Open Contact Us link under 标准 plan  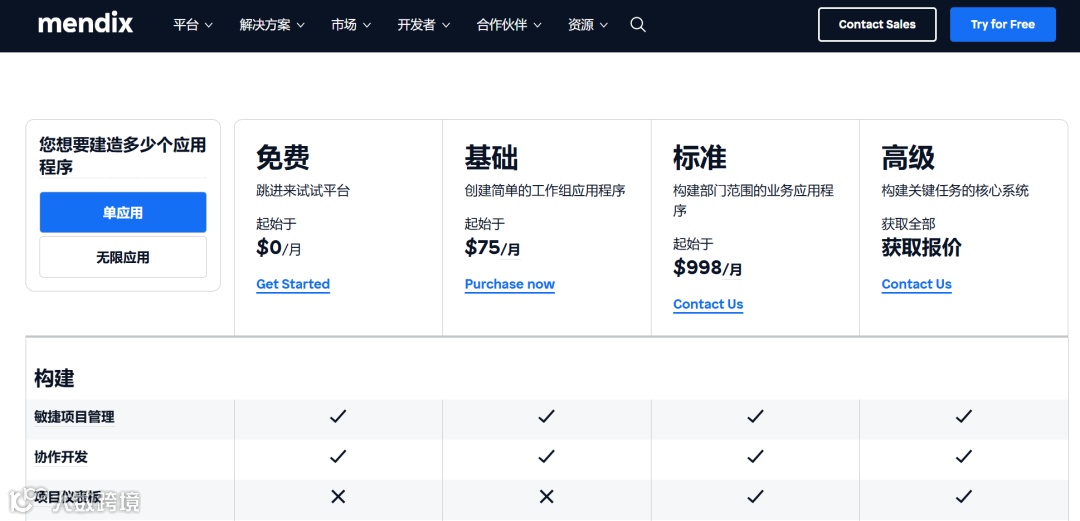click(708, 304)
